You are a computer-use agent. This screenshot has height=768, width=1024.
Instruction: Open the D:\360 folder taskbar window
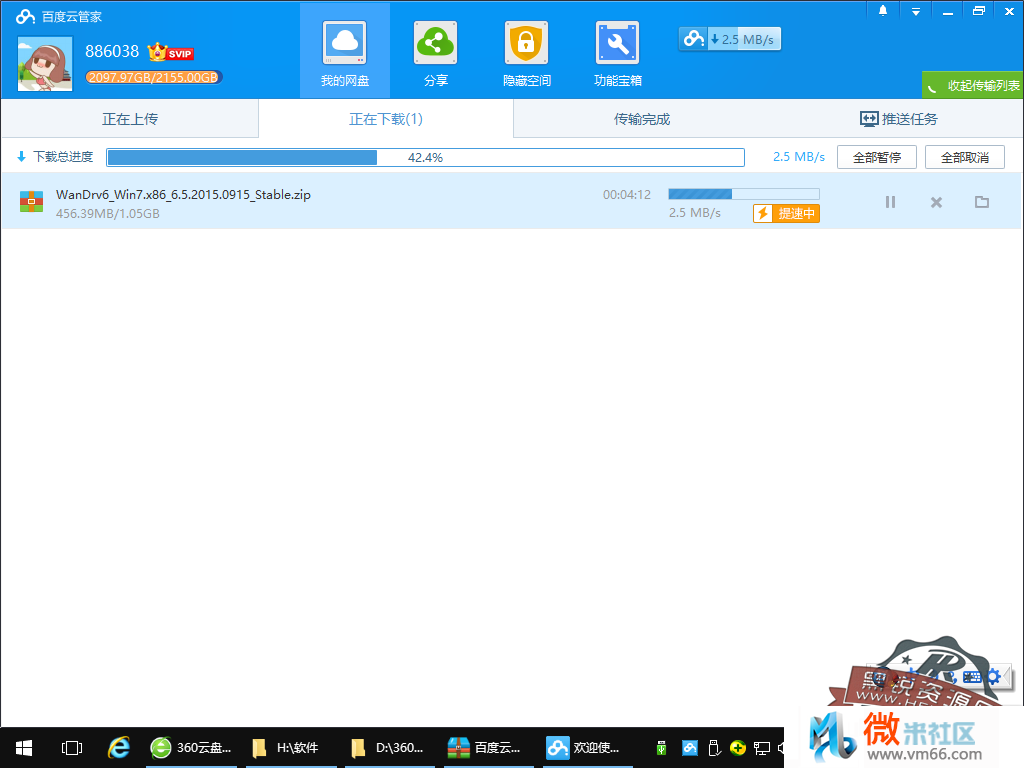tap(390, 748)
